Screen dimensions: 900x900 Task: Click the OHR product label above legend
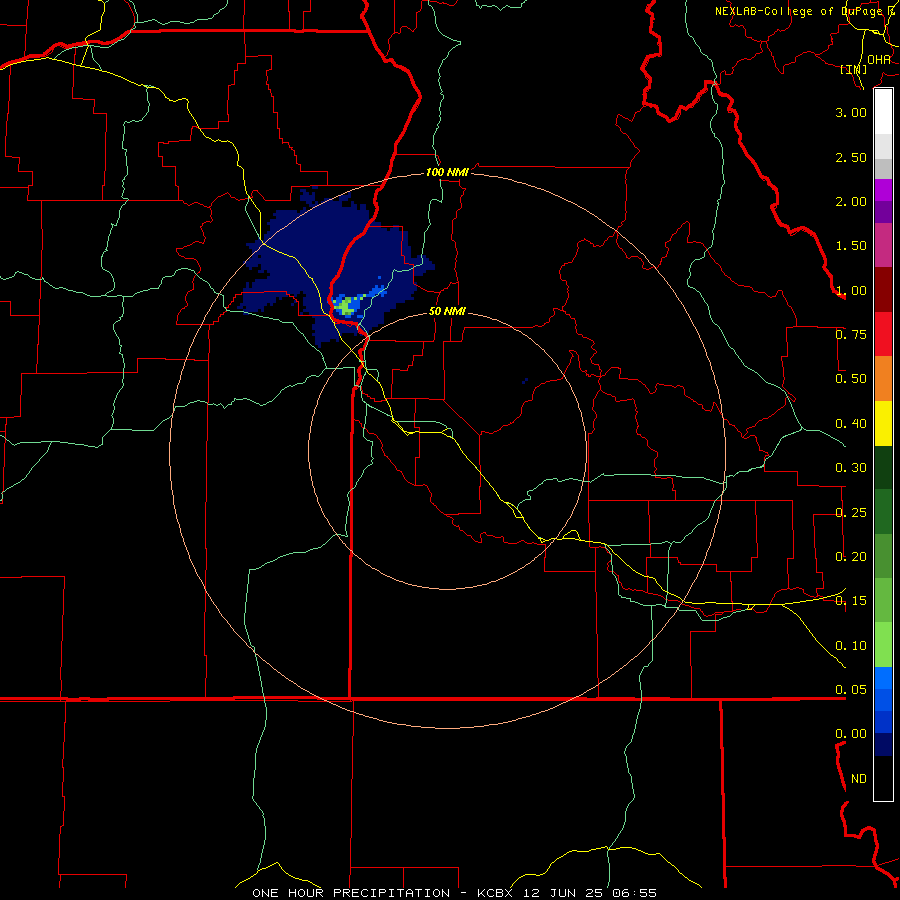pyautogui.click(x=879, y=60)
